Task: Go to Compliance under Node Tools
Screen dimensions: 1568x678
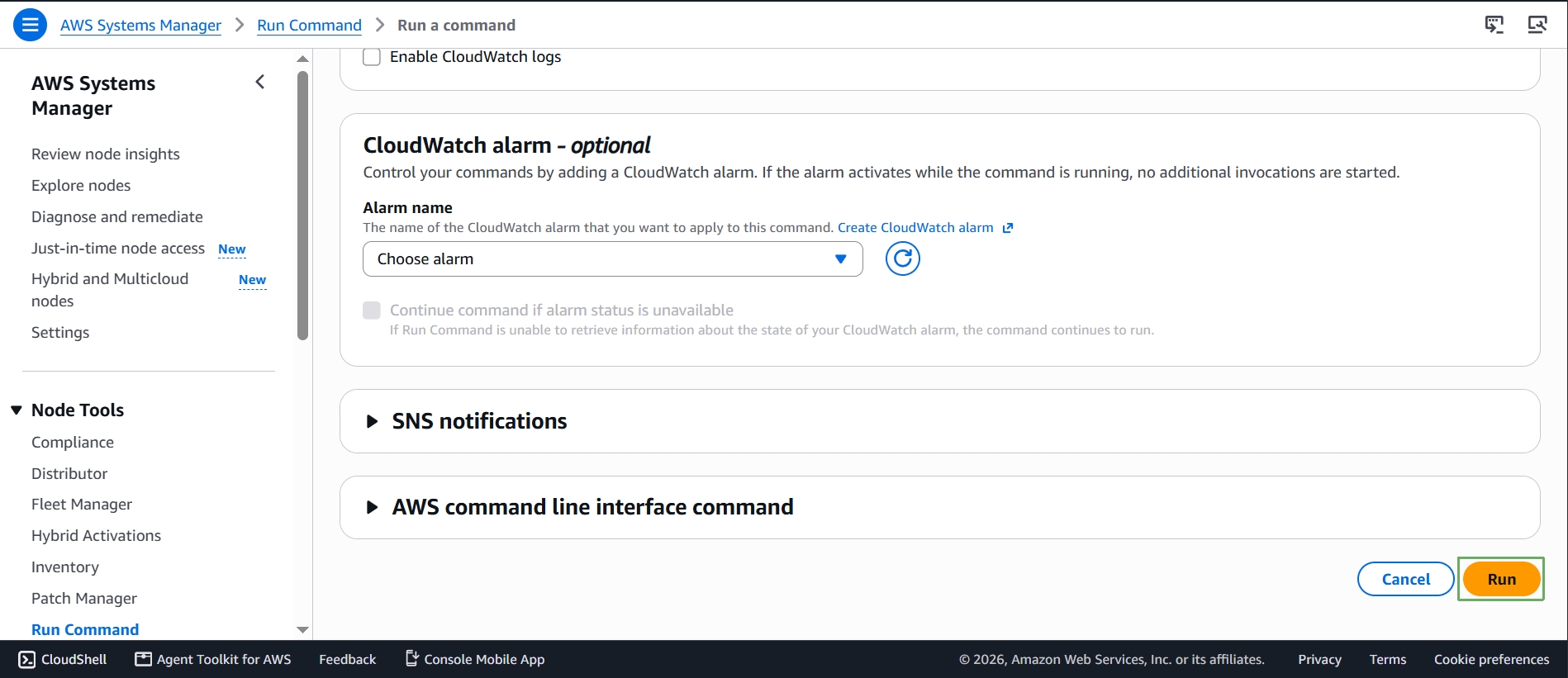Action: click(73, 443)
